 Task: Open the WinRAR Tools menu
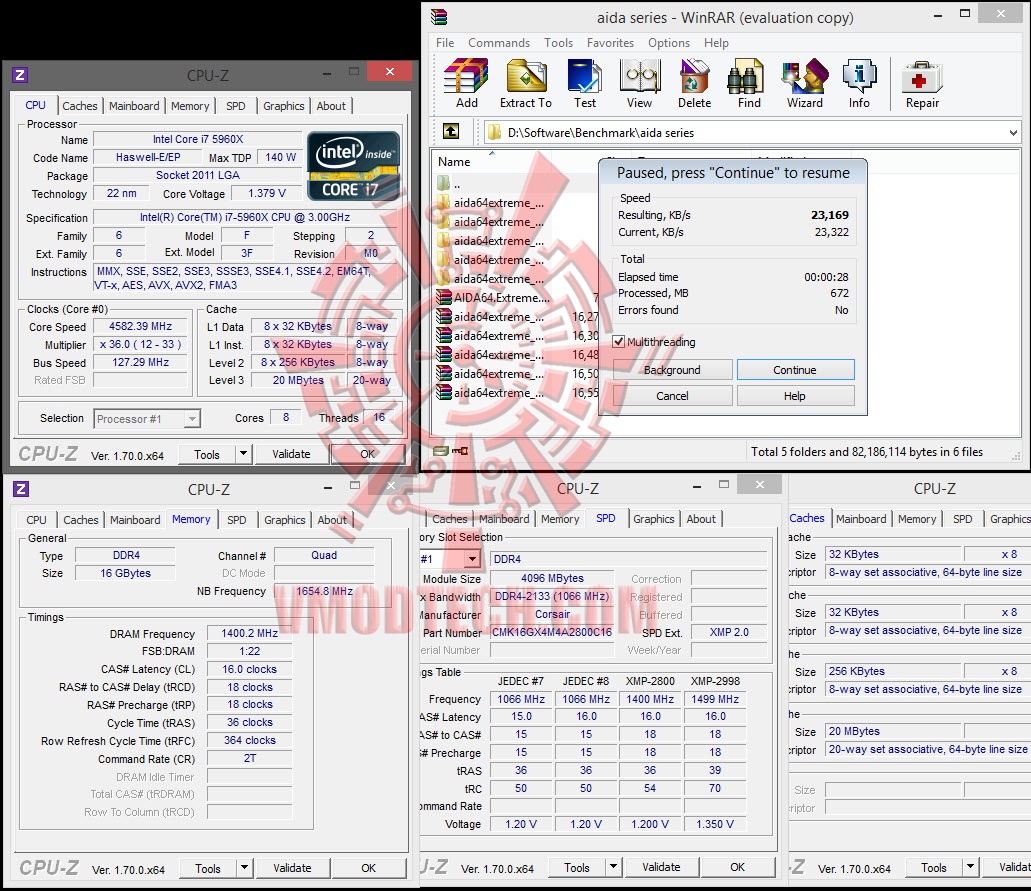[558, 43]
